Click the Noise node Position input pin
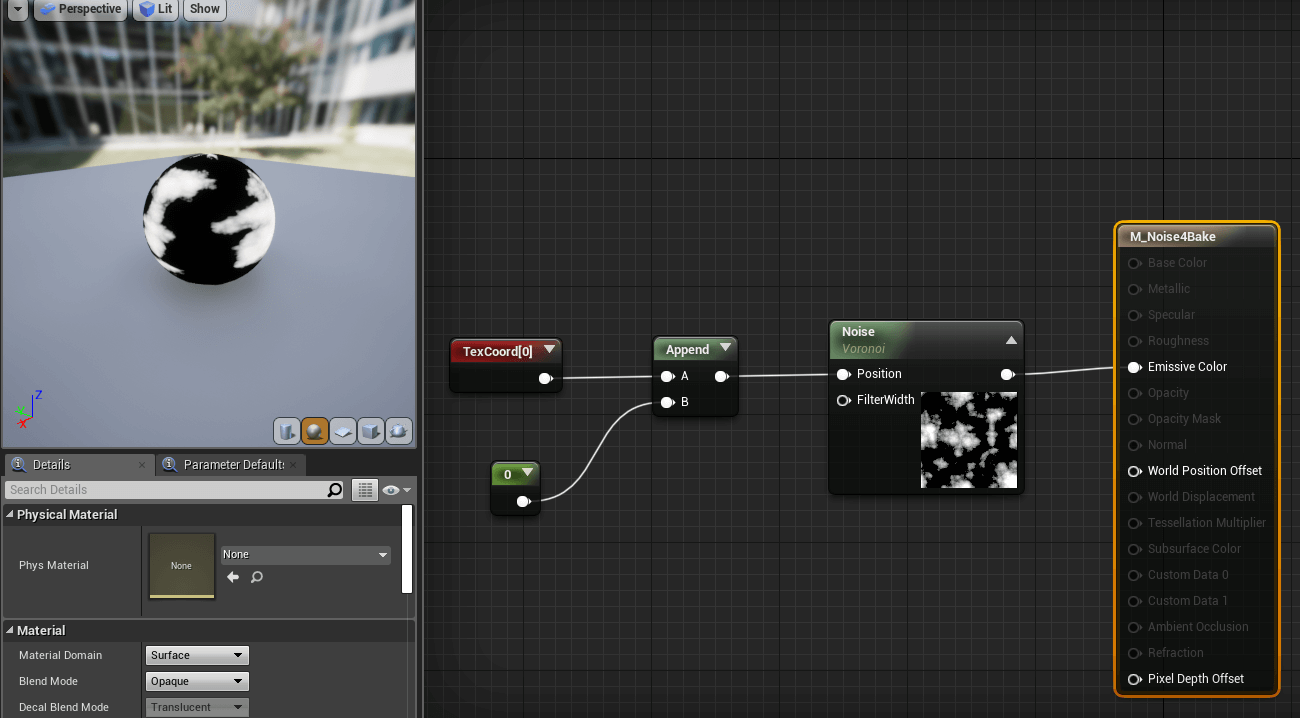Viewport: 1300px width, 718px height. click(844, 374)
